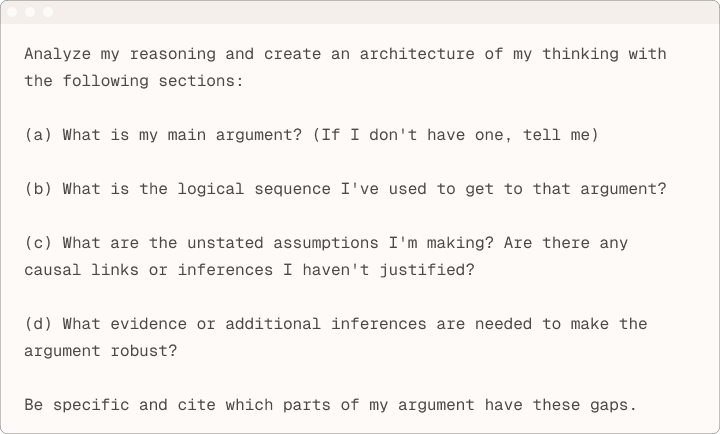Viewport: 720px width, 434px height.
Task: Click the word "architecture" in the prompt
Action: pos(417,54)
